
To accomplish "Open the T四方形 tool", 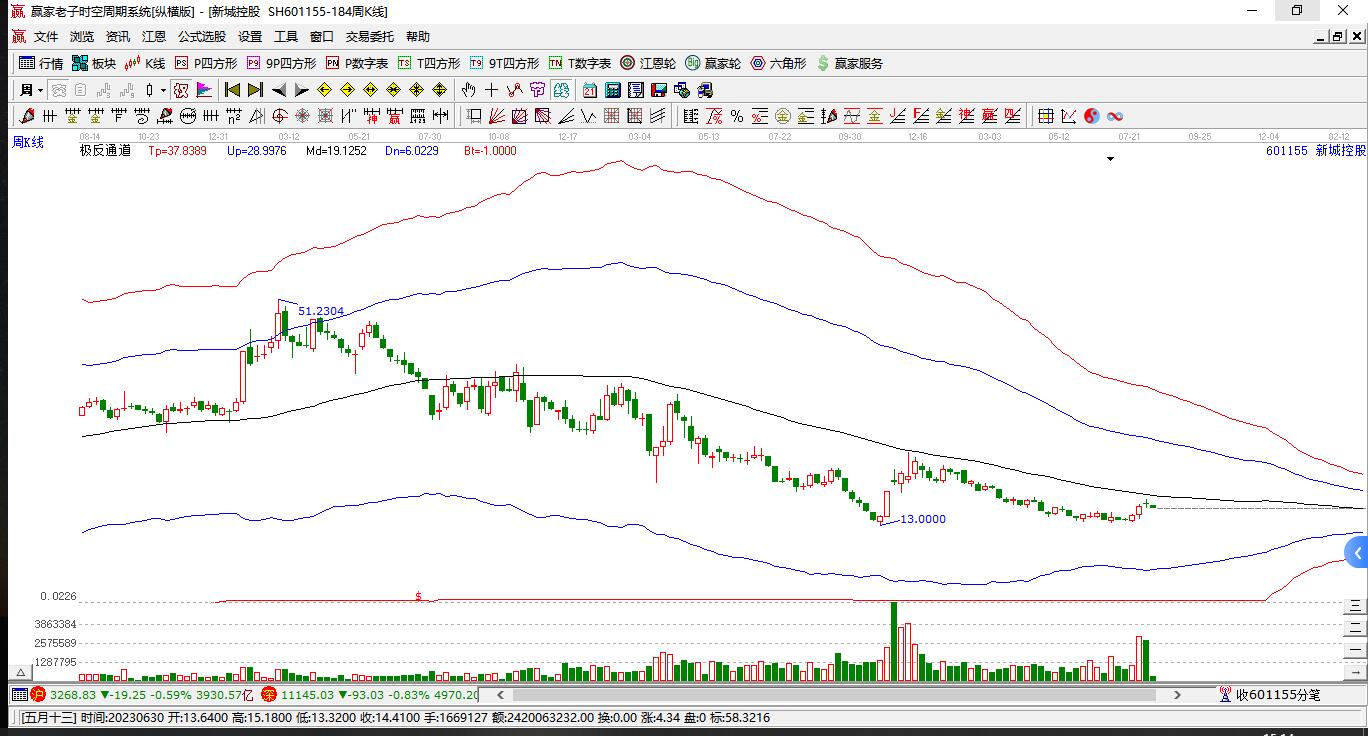I will coord(429,63).
